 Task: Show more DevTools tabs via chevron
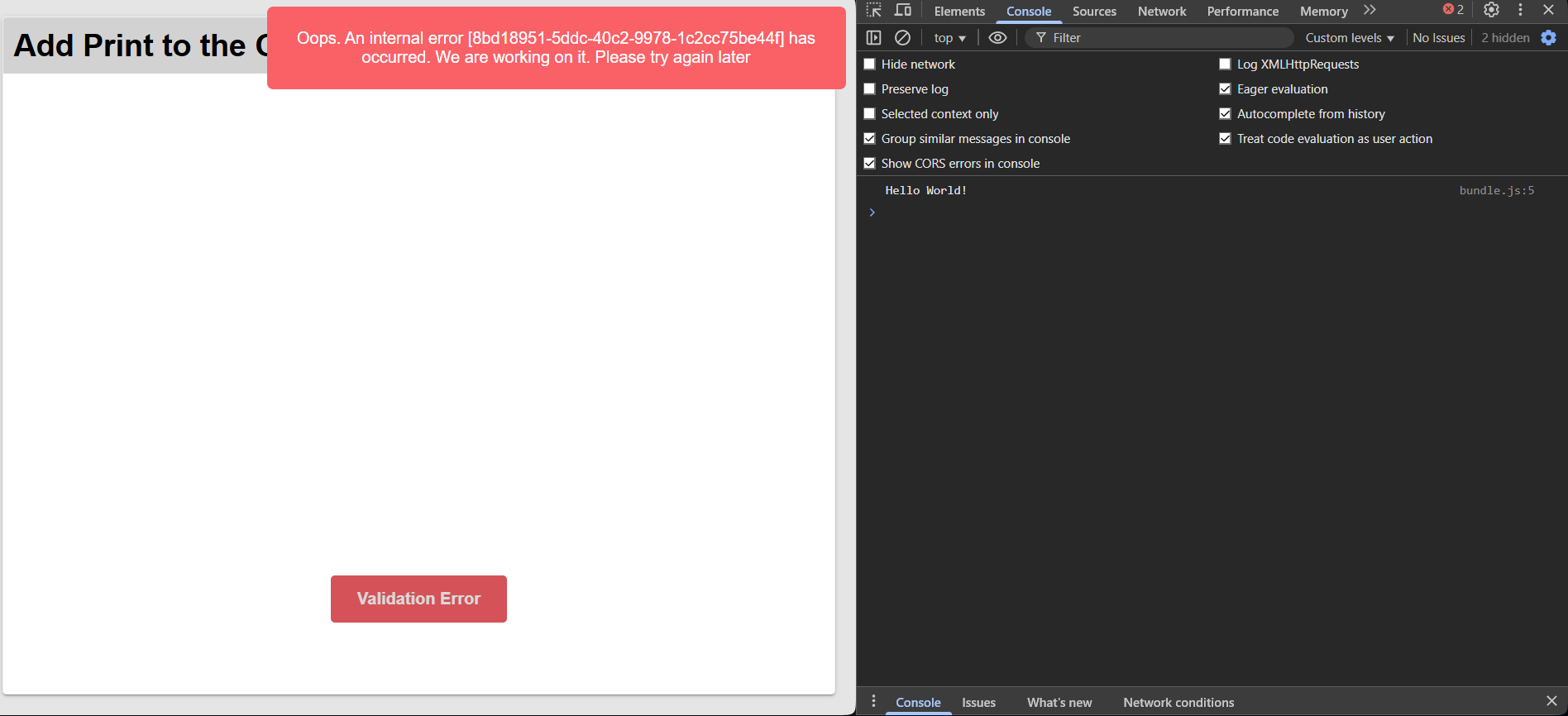[1370, 11]
